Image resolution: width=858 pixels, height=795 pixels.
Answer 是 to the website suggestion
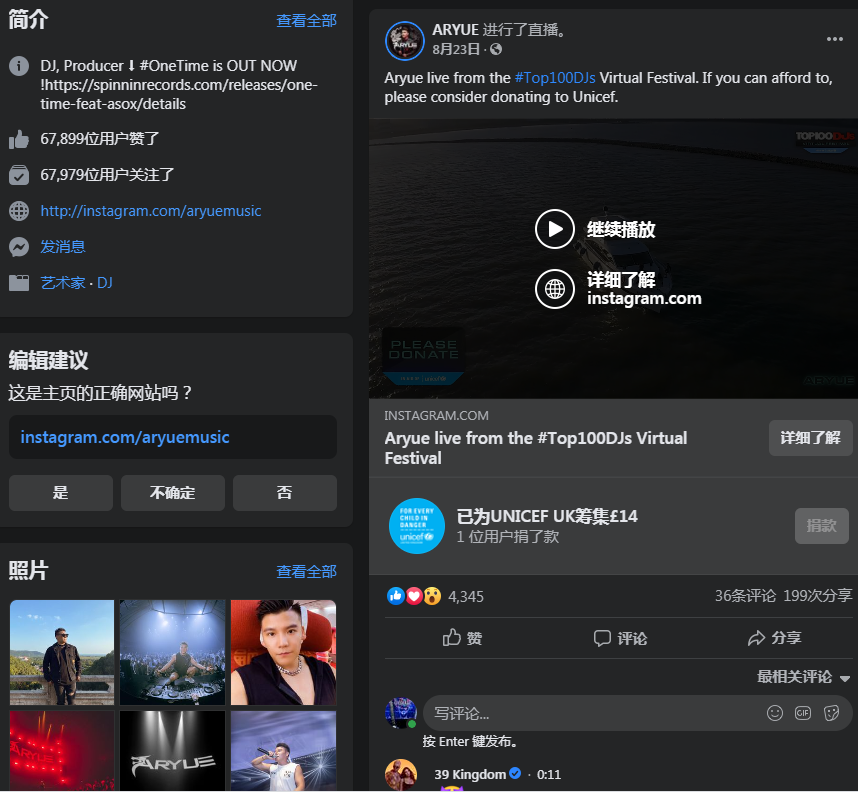click(x=61, y=492)
